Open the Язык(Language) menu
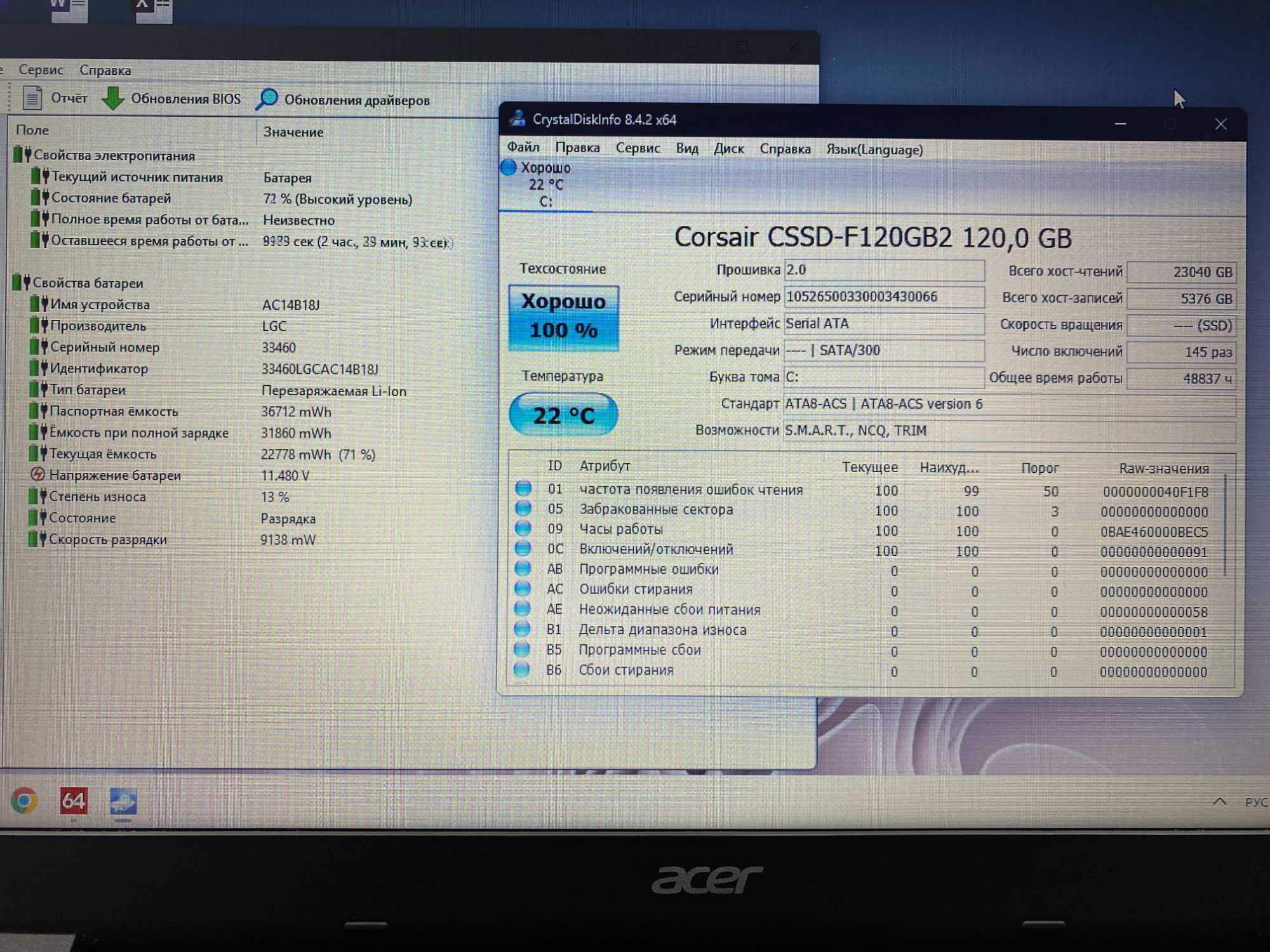The height and width of the screenshot is (952, 1270). [x=874, y=150]
